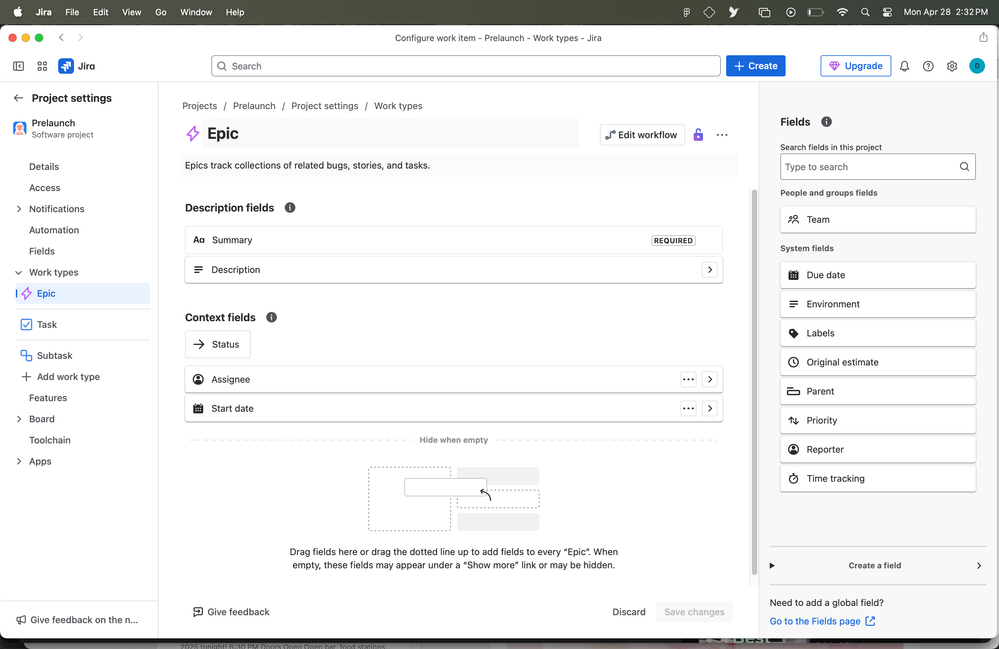Click the Prelaunch breadcrumb link

254,106
